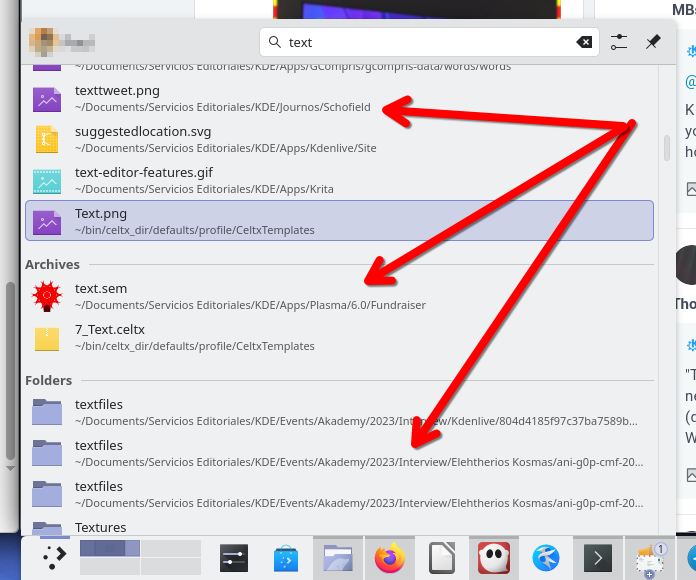Open the launcher configure settings icon

pyautogui.click(x=619, y=42)
